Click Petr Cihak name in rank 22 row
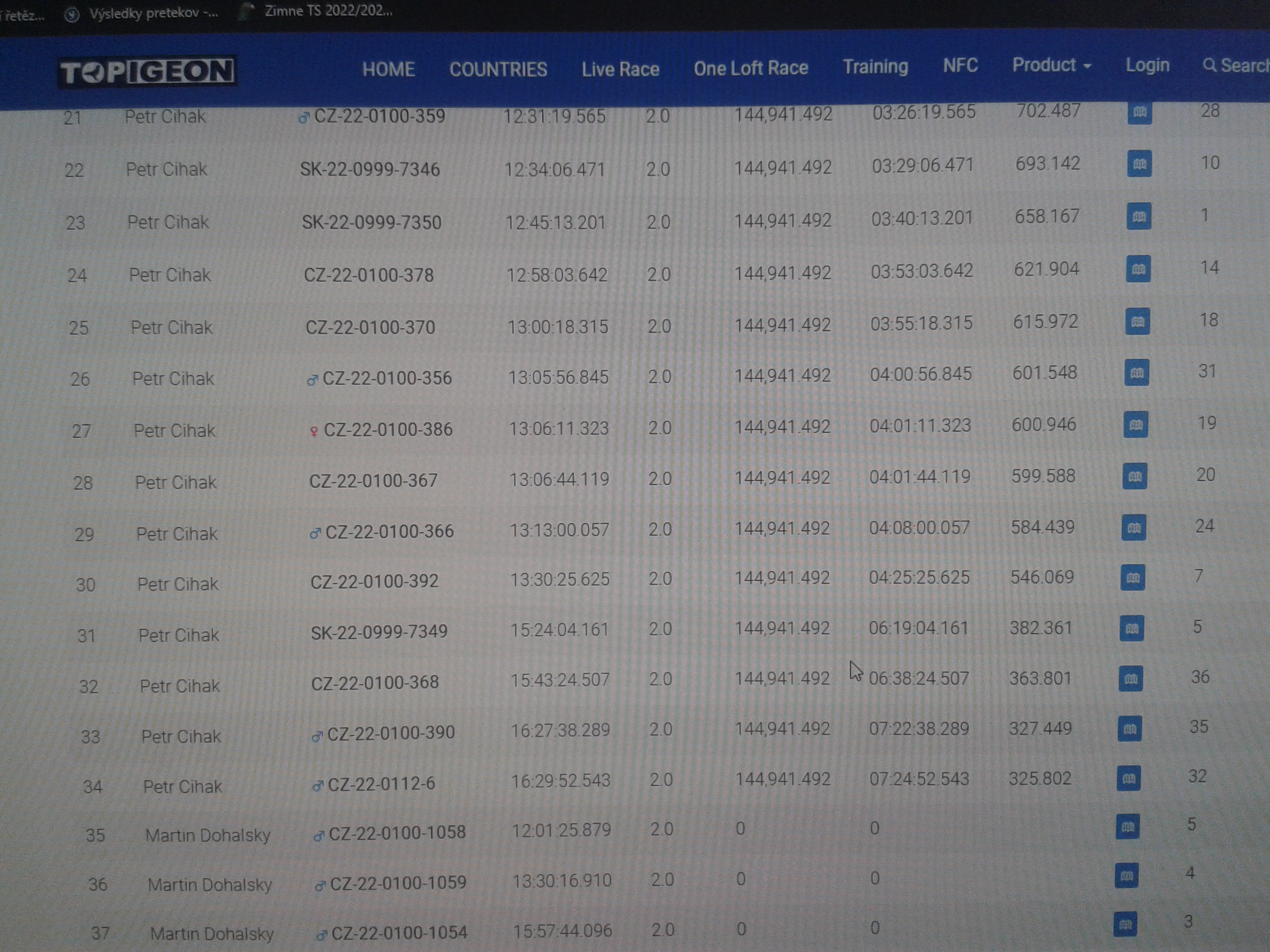1270x952 pixels. click(x=167, y=169)
